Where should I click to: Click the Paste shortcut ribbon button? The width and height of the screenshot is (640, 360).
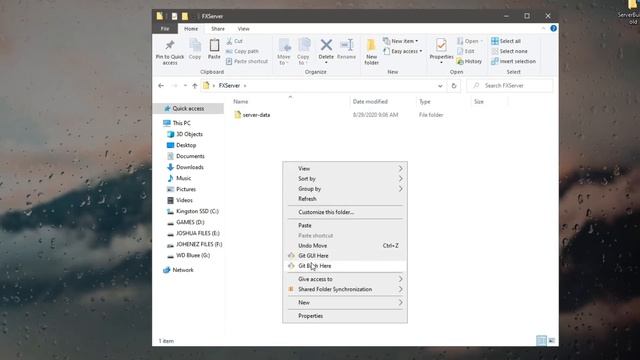tap(247, 61)
